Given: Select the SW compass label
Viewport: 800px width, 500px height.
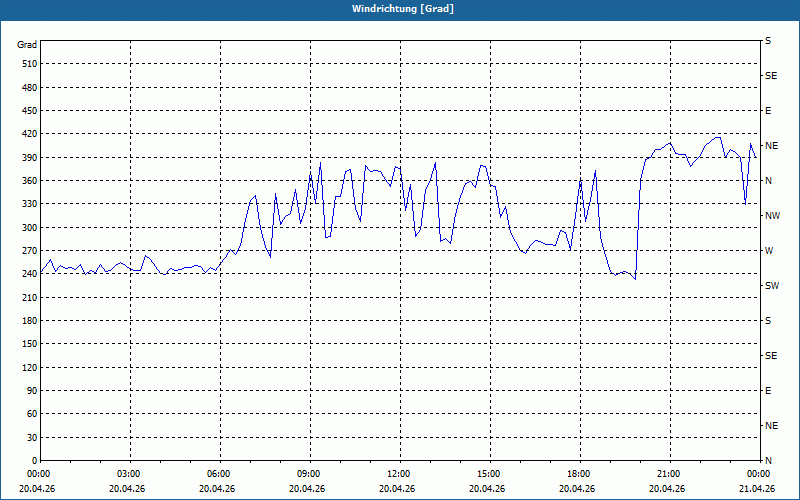Looking at the screenshot, I should [772, 286].
